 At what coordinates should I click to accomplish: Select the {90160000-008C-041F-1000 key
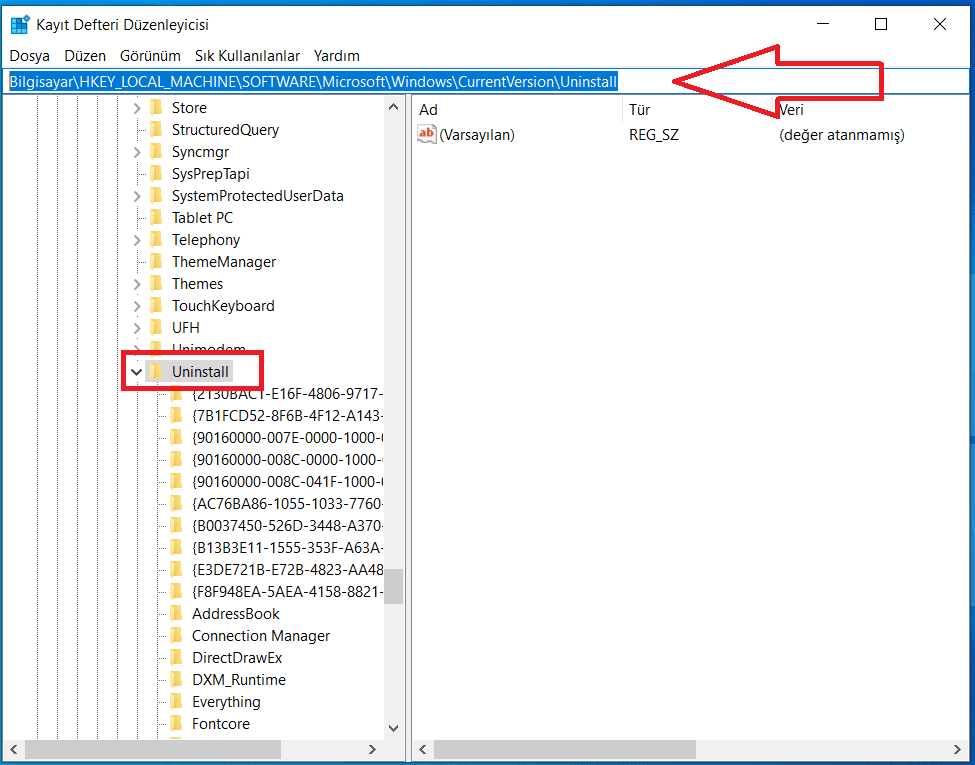point(287,482)
